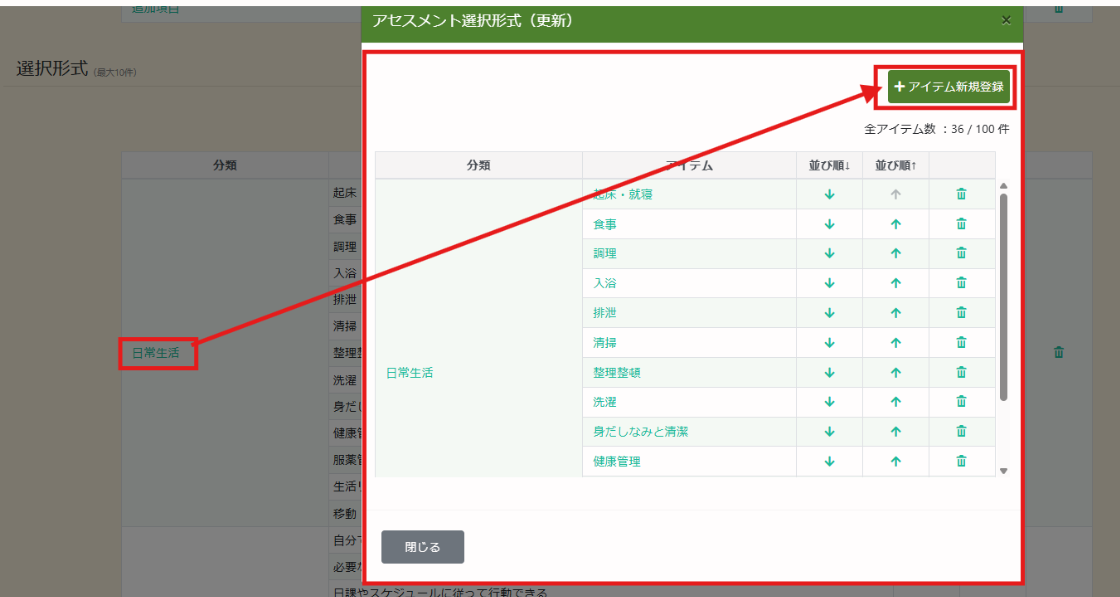Move 食事 item up with up arrow
1120x597 pixels.
[x=895, y=225]
